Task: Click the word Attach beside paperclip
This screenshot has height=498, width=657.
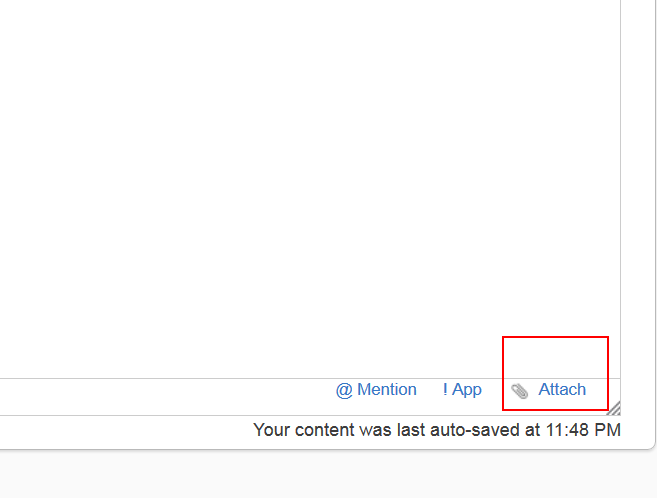Action: tap(563, 390)
